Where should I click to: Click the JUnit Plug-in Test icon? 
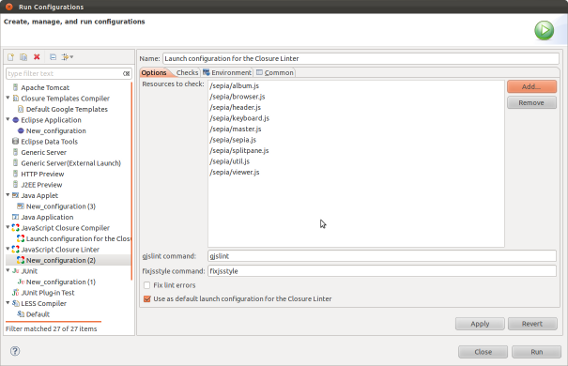(x=16, y=292)
